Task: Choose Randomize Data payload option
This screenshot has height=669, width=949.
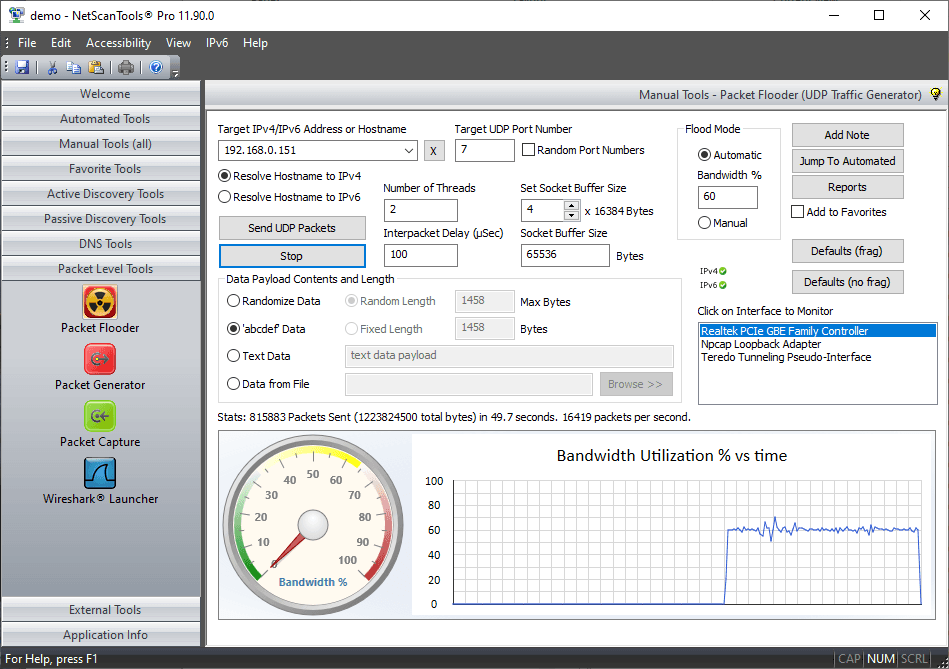Action: (x=232, y=301)
